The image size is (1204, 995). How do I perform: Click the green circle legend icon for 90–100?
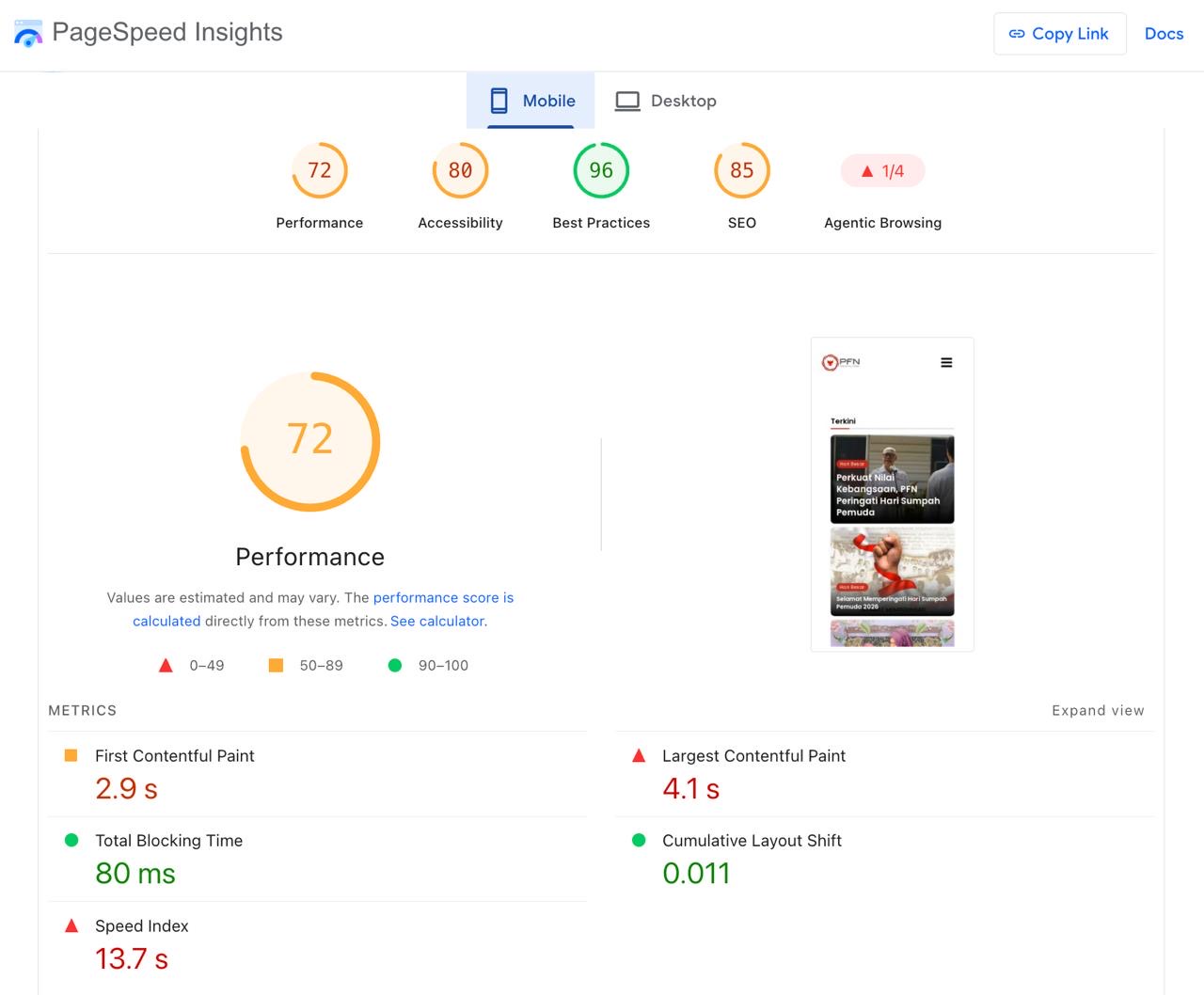(x=395, y=665)
